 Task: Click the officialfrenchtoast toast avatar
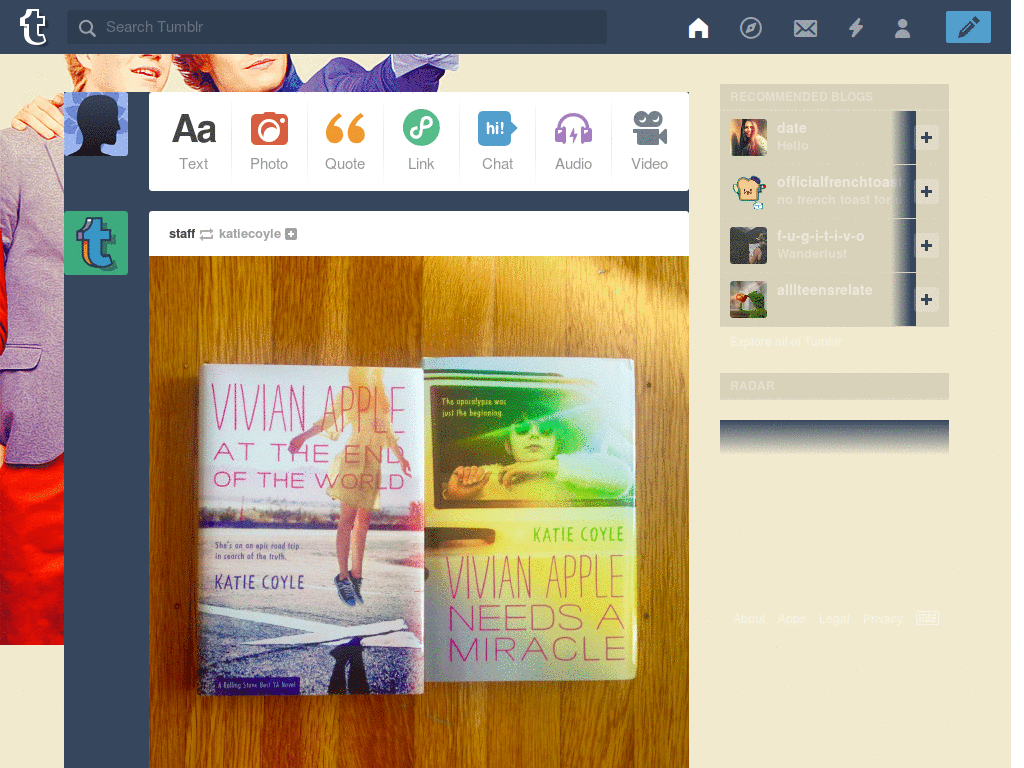[x=748, y=191]
